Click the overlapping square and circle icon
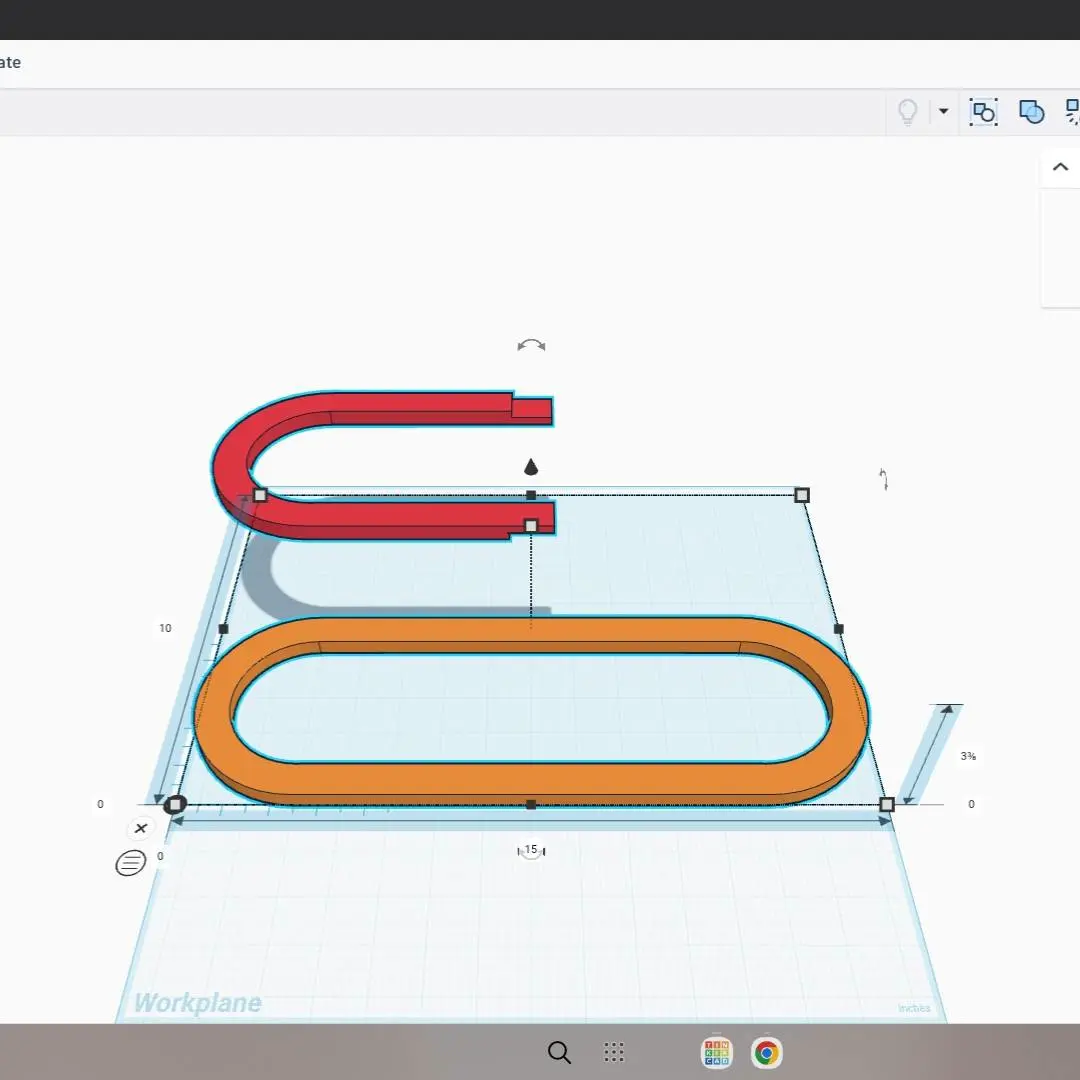The width and height of the screenshot is (1080, 1080). coord(1031,112)
